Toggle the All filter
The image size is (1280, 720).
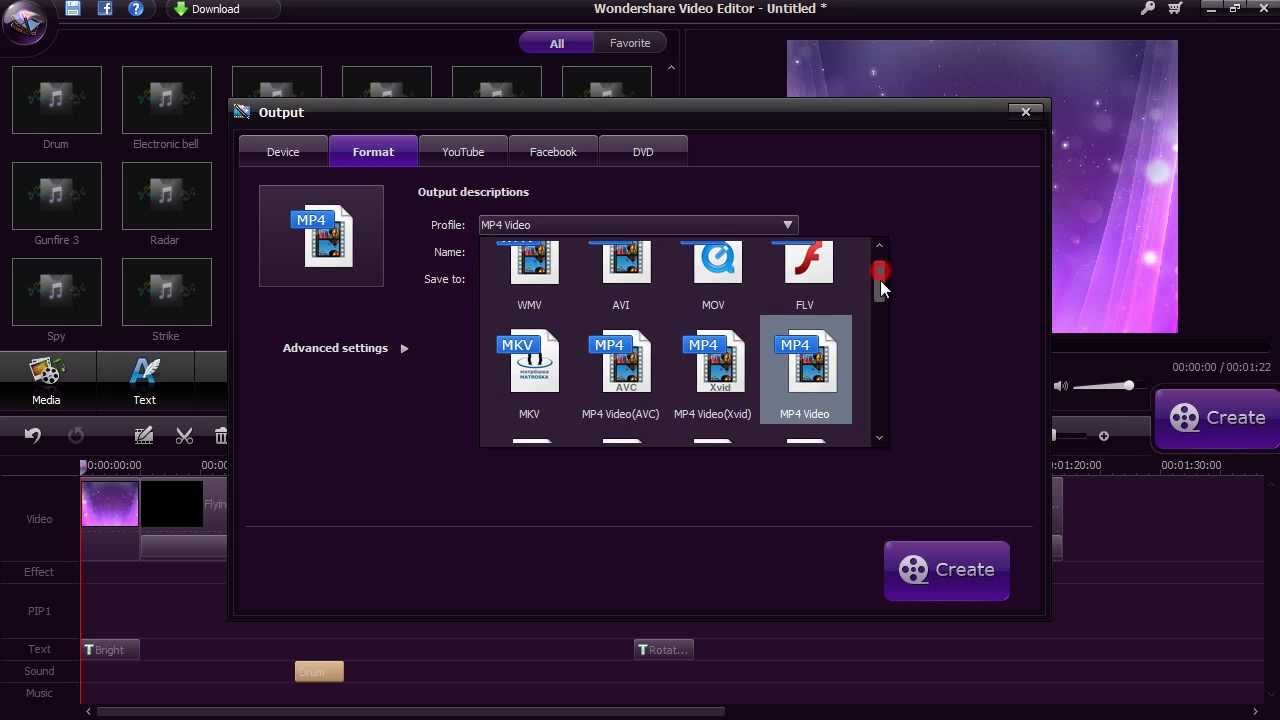coord(557,43)
